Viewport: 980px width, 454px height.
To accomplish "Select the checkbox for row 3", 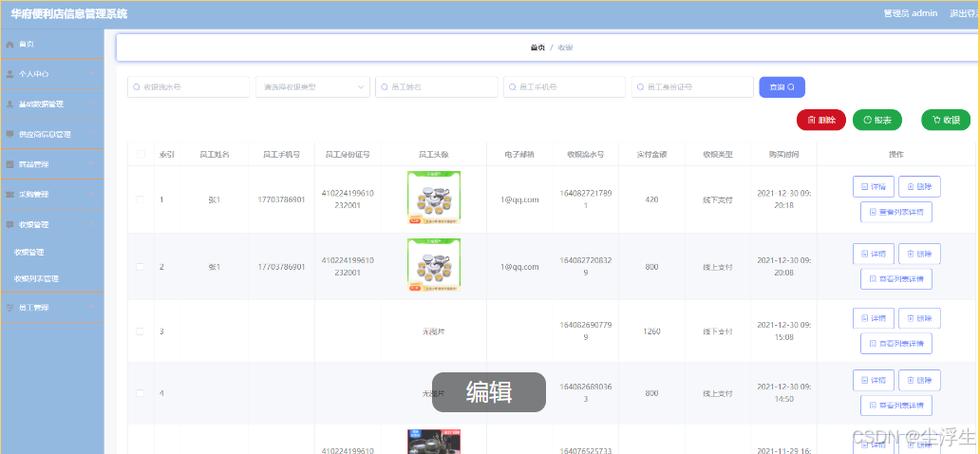I will click(140, 331).
